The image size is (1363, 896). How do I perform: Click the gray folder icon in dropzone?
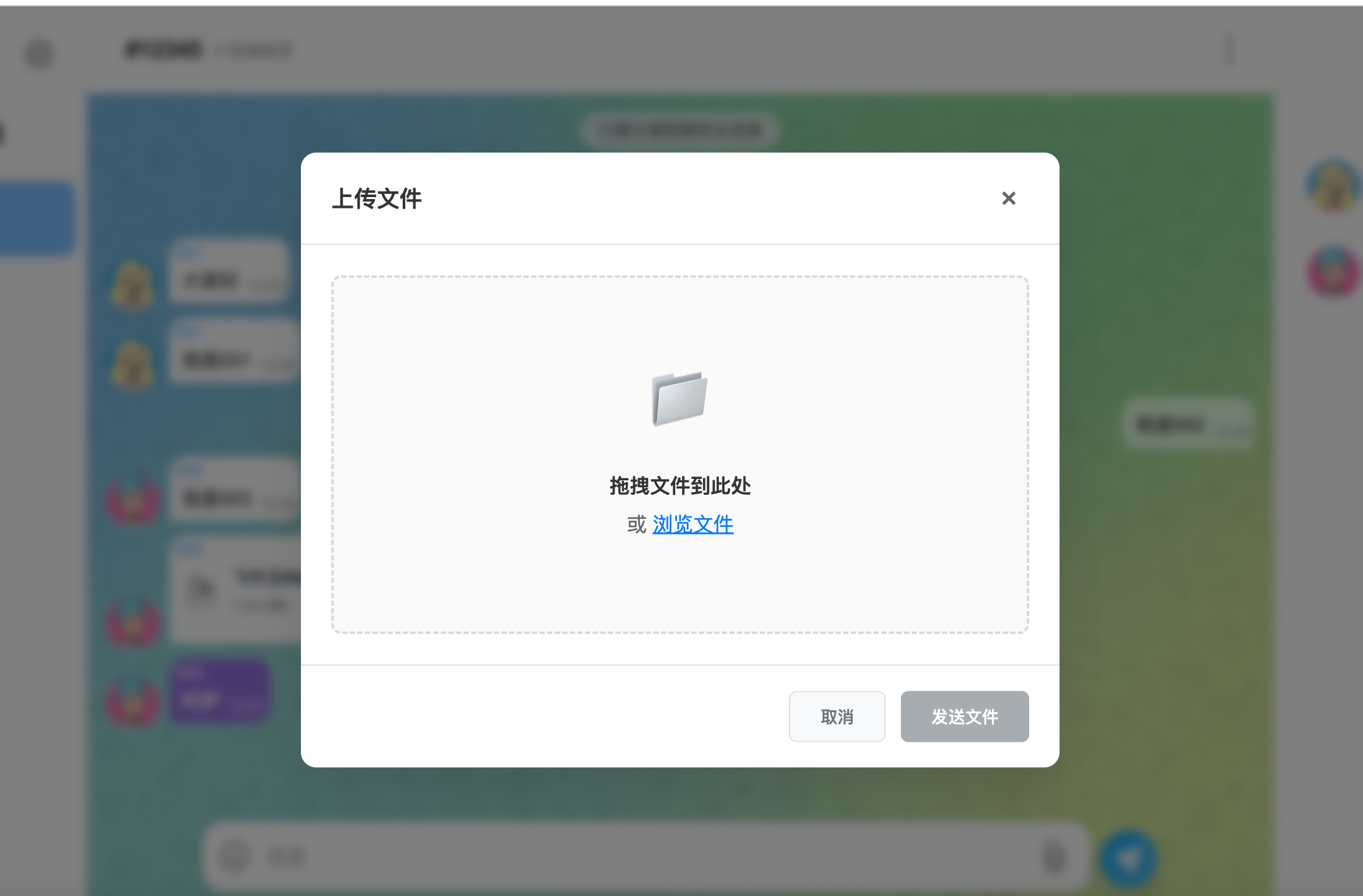point(680,398)
